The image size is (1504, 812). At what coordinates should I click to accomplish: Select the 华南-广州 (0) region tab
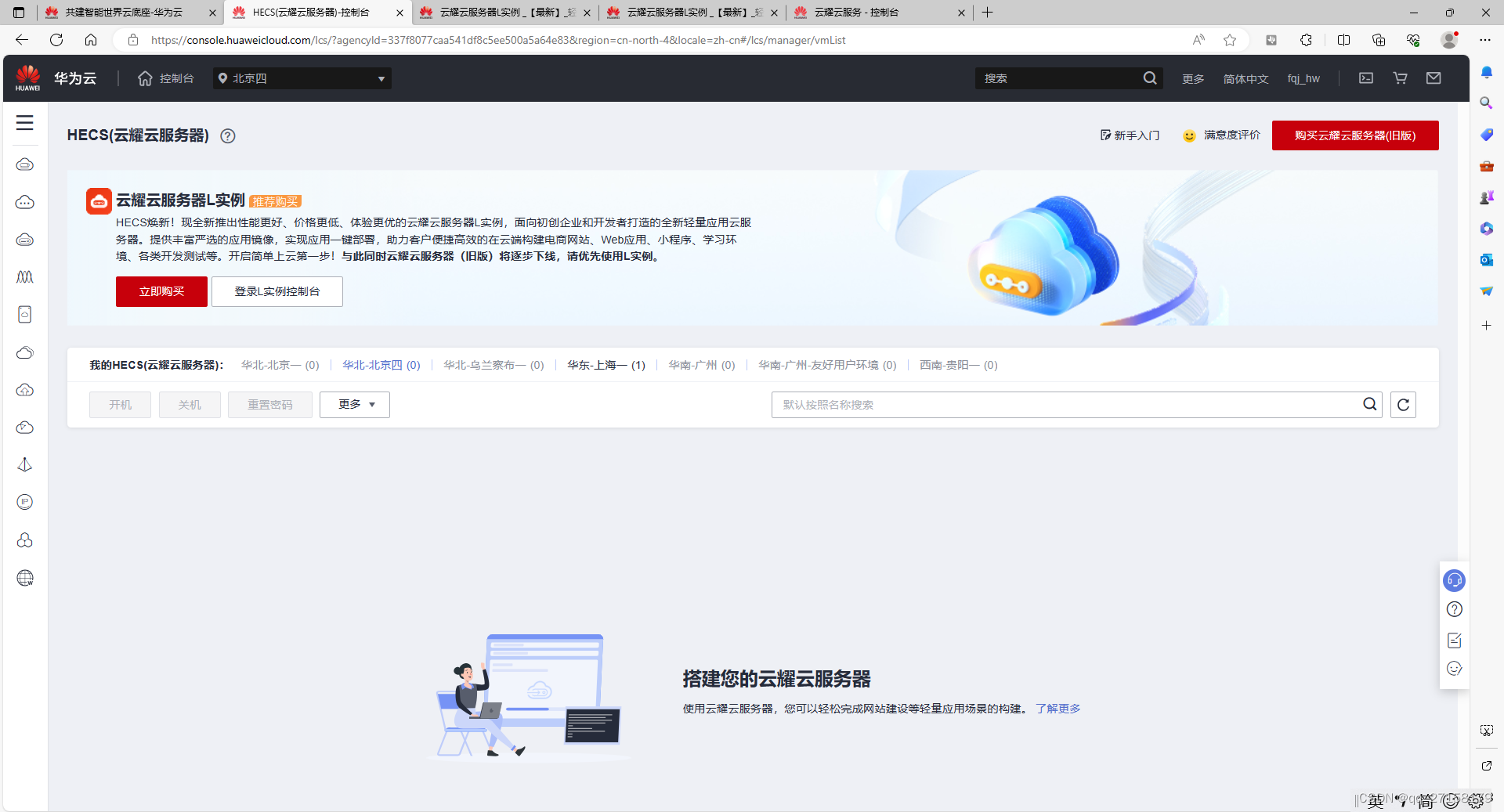(702, 365)
